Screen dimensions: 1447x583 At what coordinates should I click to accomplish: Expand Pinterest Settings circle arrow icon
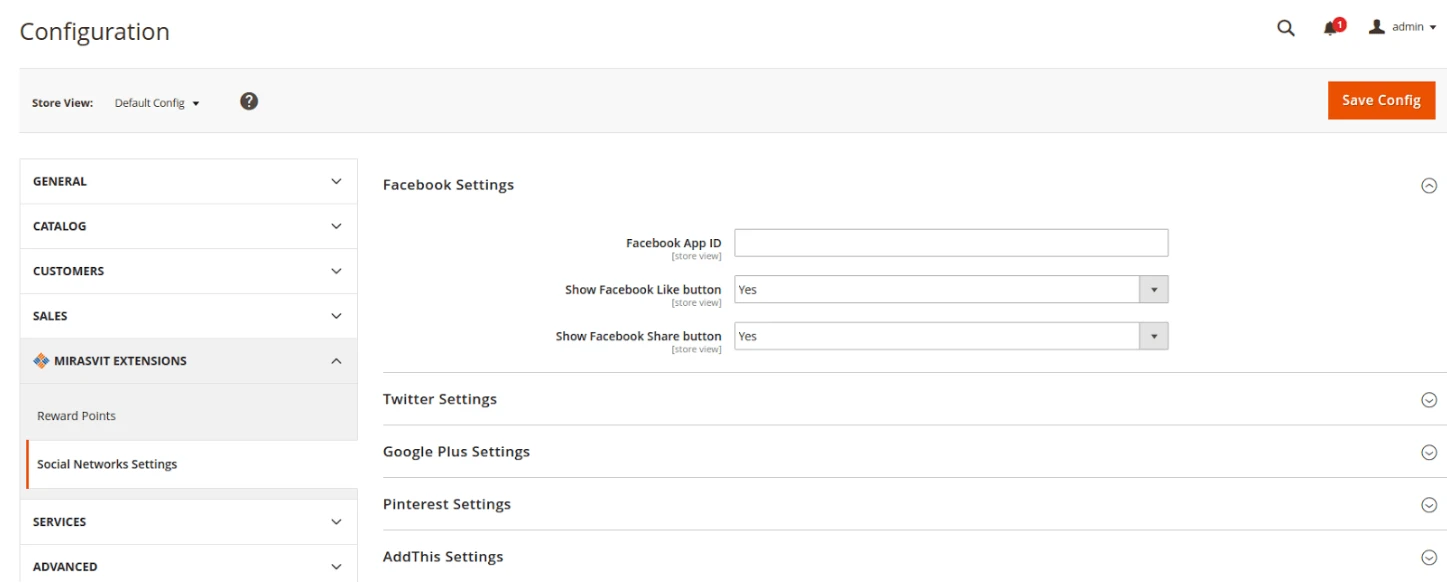(1429, 505)
